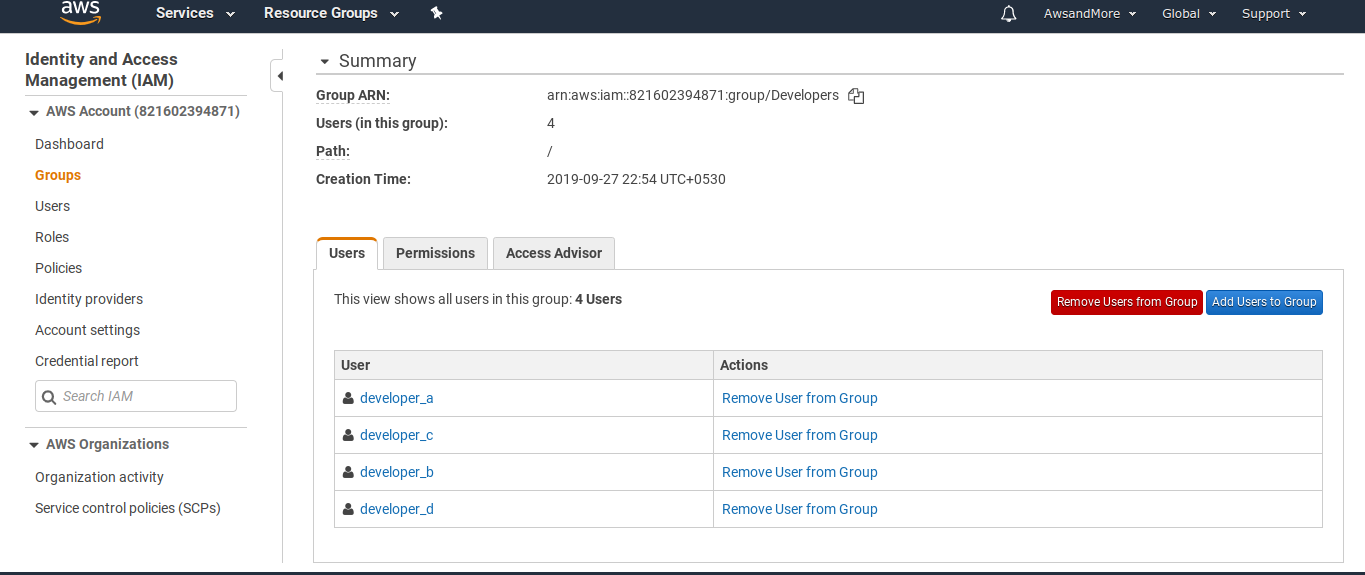Focus the Search IAM input field
The image size is (1365, 575).
coord(136,396)
